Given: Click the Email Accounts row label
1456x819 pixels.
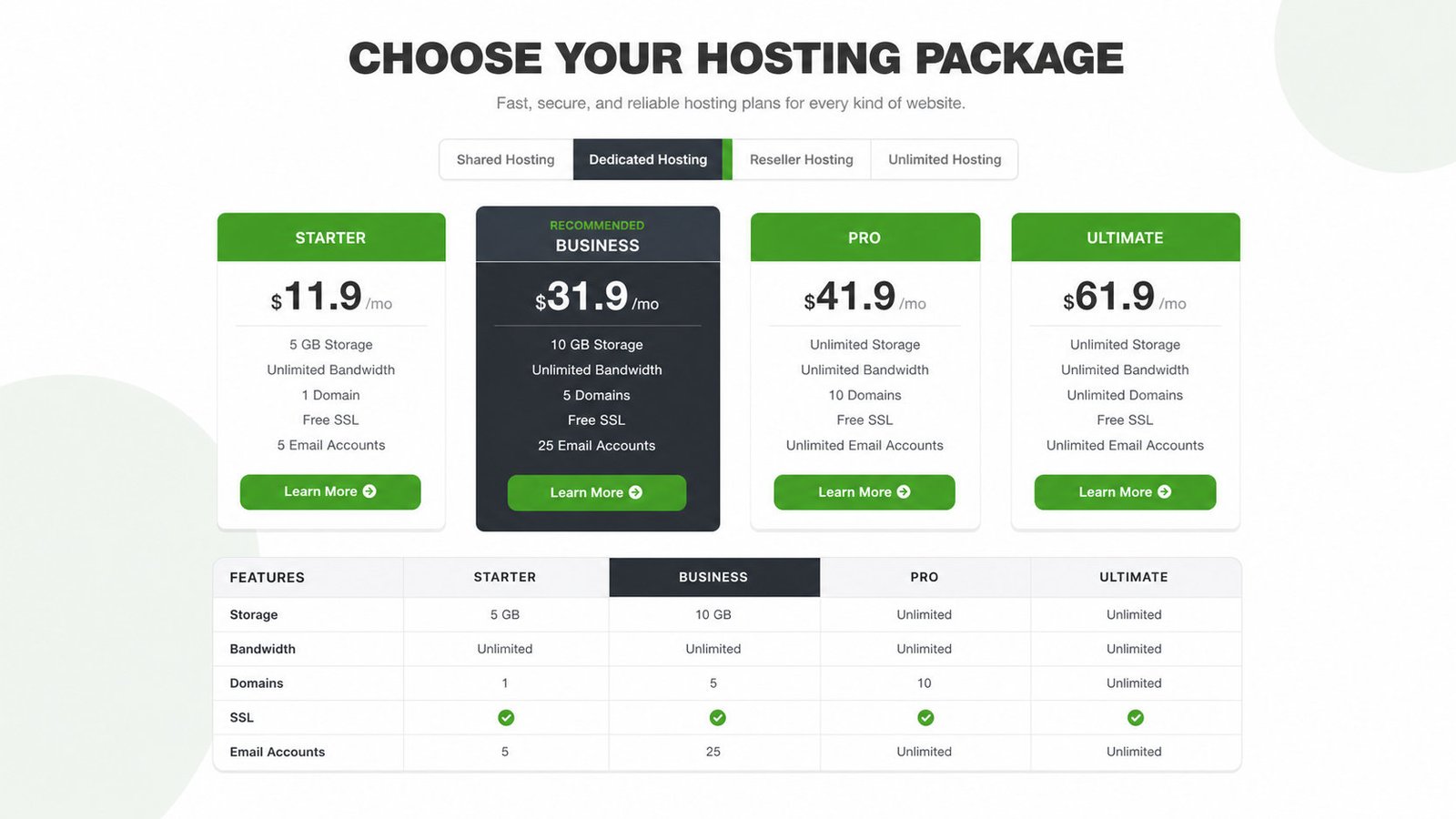Looking at the screenshot, I should pyautogui.click(x=278, y=752).
